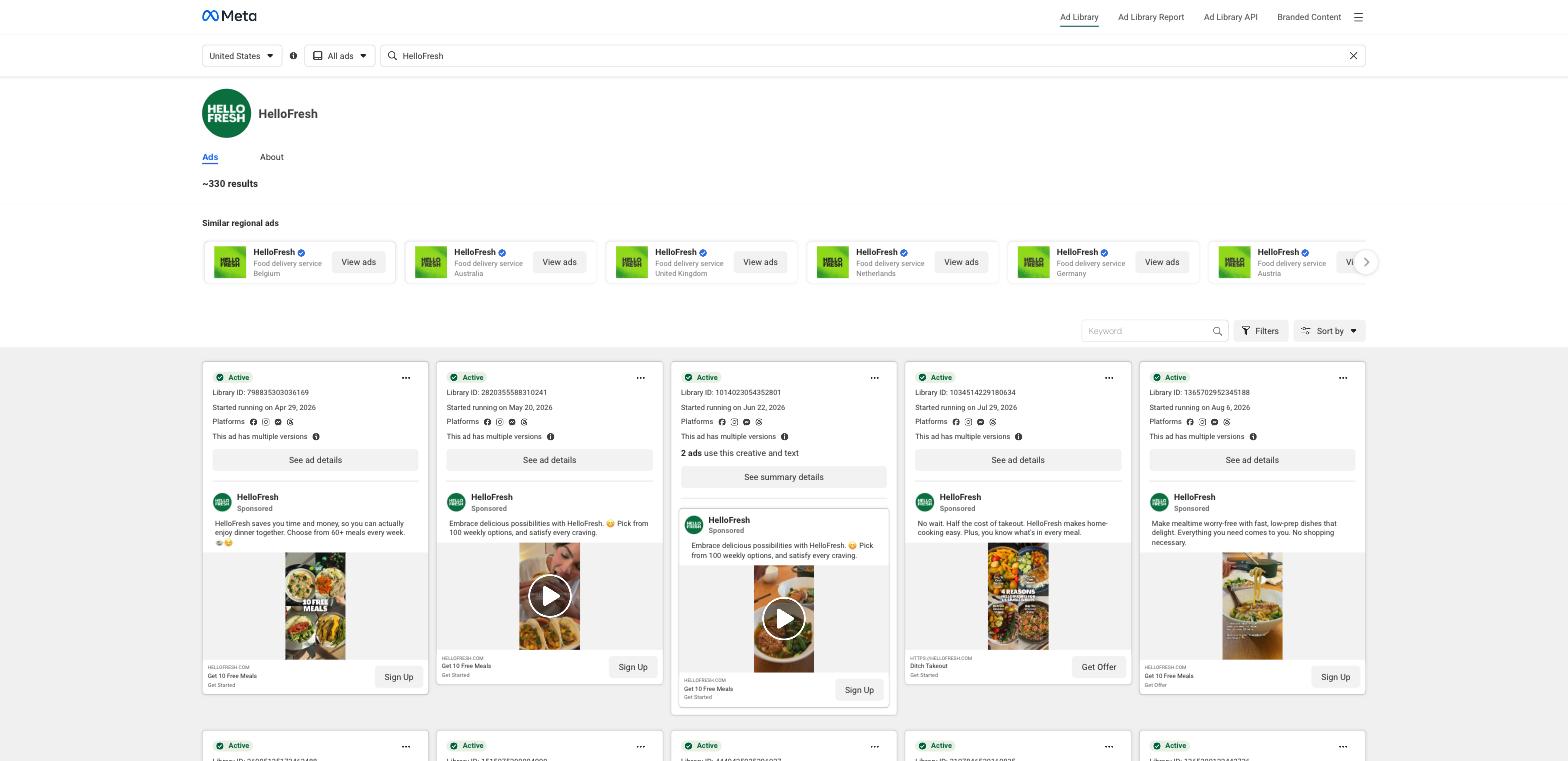Clear the HelloFresh search with X
This screenshot has width=1568, height=761.
coord(1353,56)
